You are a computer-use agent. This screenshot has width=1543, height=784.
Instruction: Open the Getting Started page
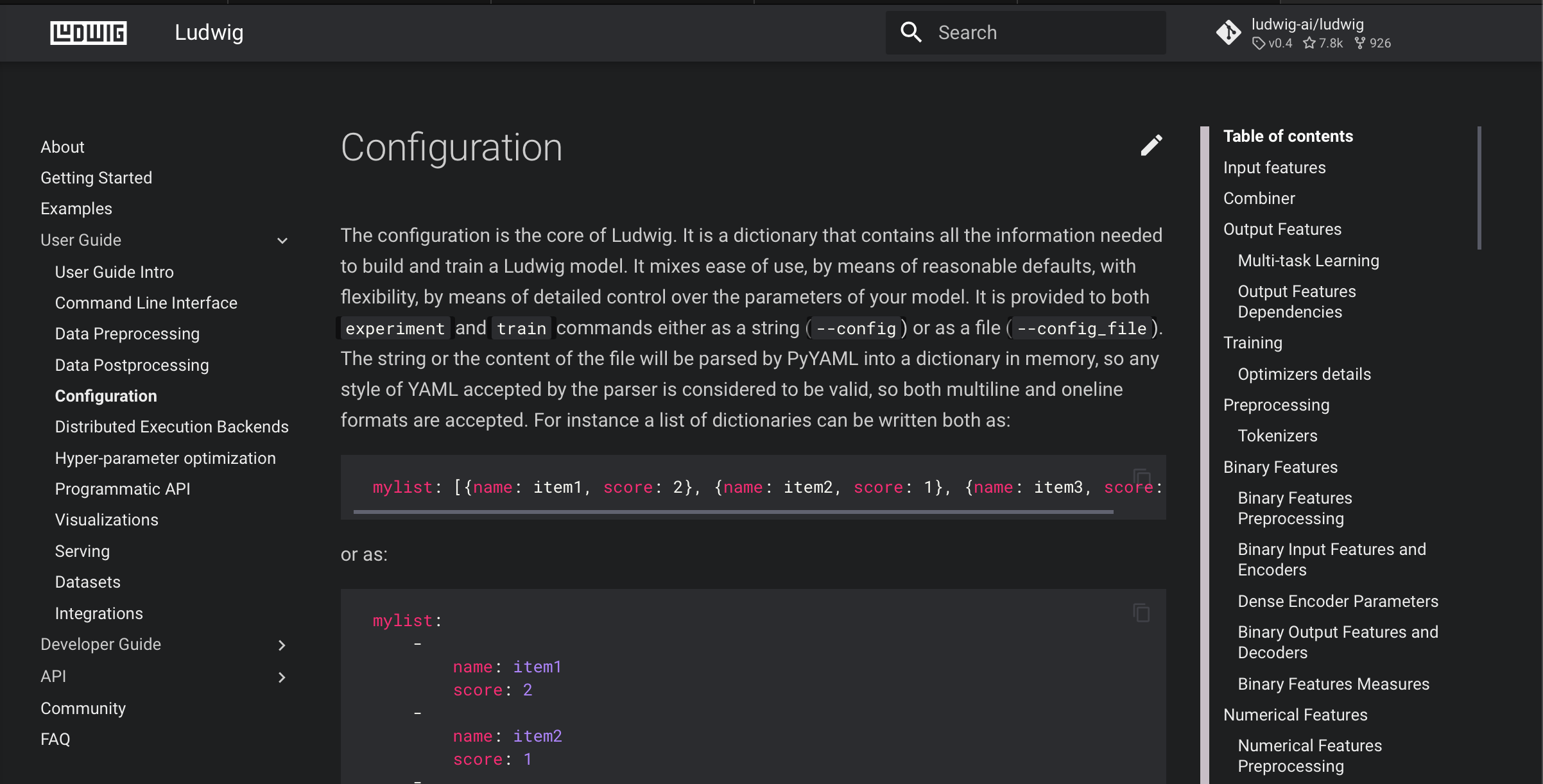96,178
